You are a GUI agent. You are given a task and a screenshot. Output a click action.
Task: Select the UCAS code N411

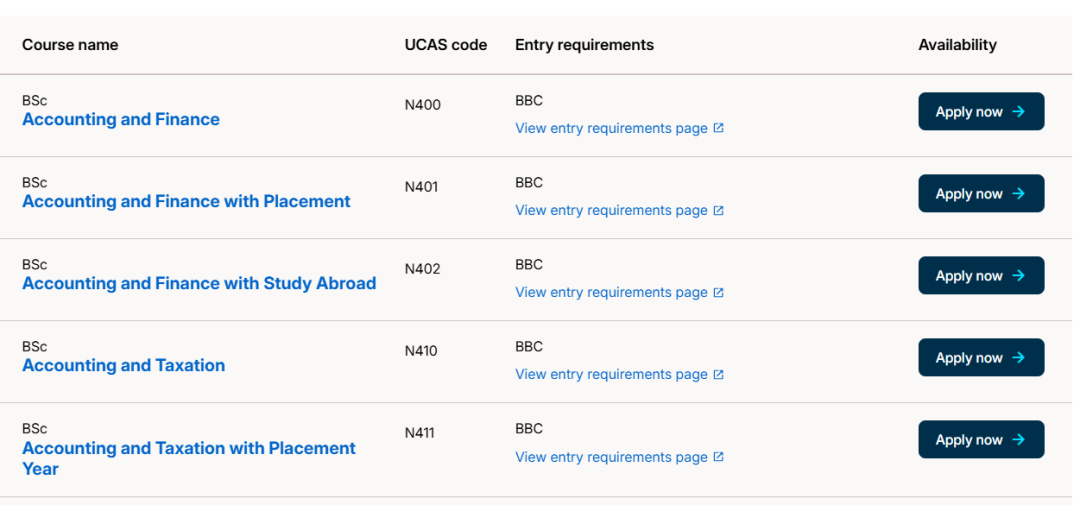coord(420,433)
